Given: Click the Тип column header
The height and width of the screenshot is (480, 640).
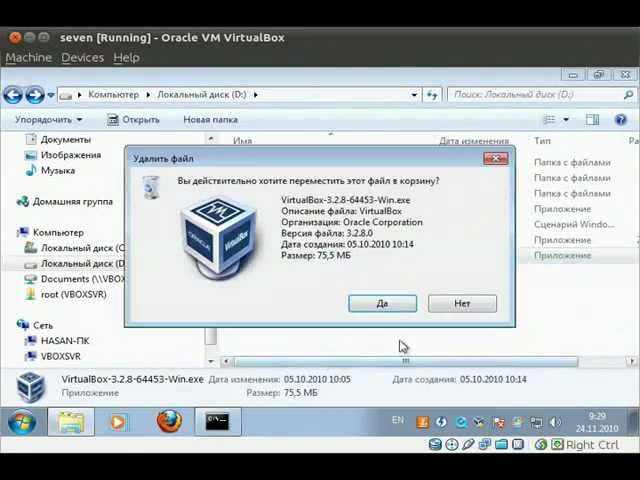Looking at the screenshot, I should [x=542, y=141].
